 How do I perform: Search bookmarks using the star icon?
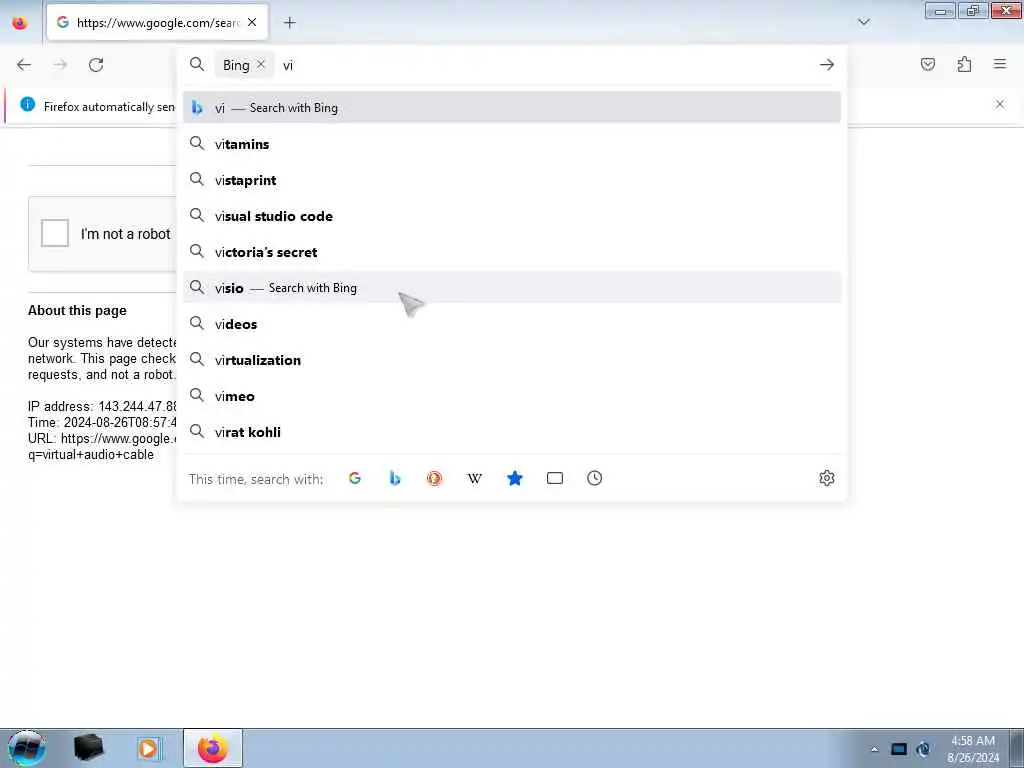point(515,478)
